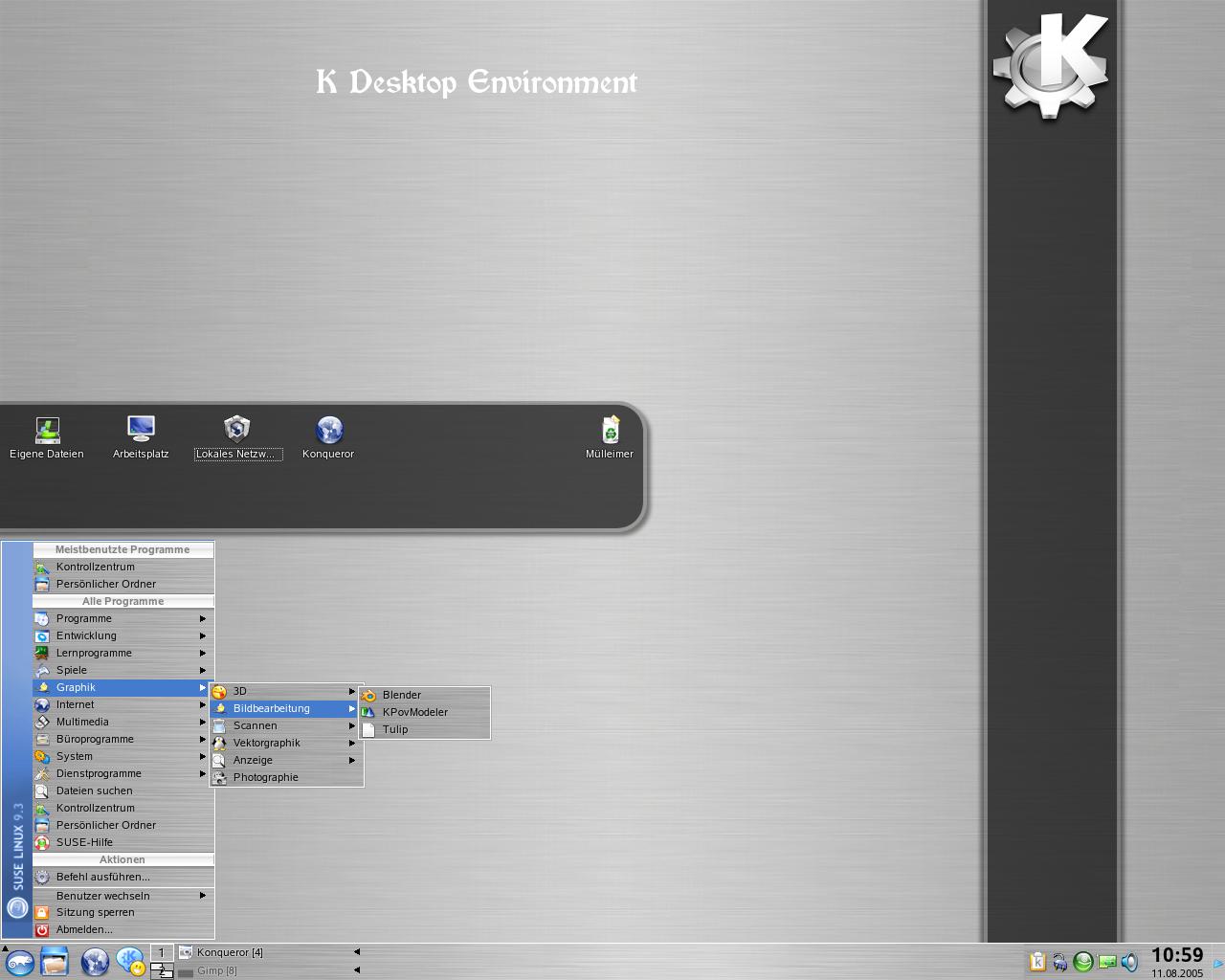
Task: Open the Kopete messenger panel icon
Action: pos(130,962)
